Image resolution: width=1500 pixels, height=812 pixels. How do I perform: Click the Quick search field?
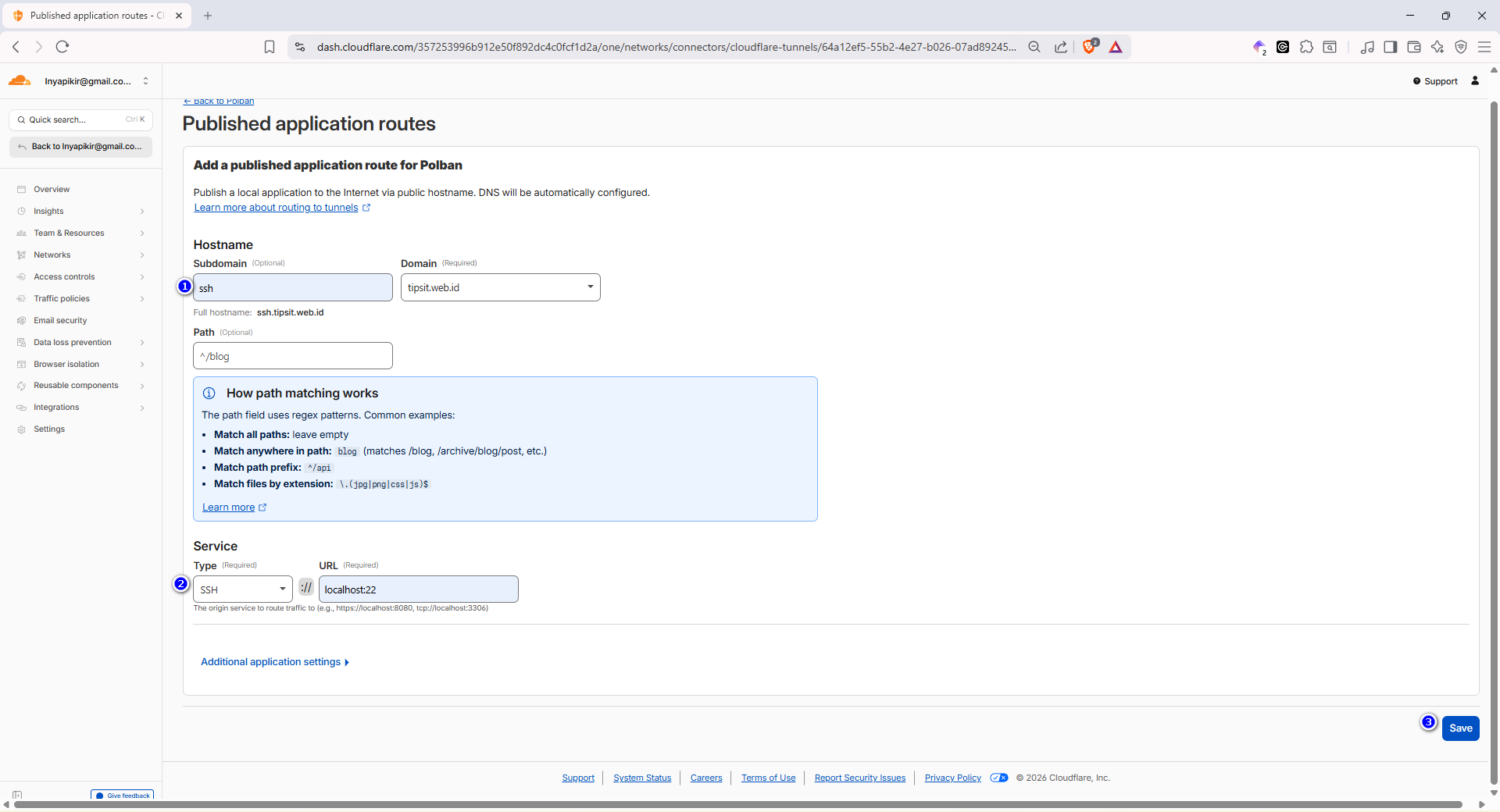click(x=81, y=119)
